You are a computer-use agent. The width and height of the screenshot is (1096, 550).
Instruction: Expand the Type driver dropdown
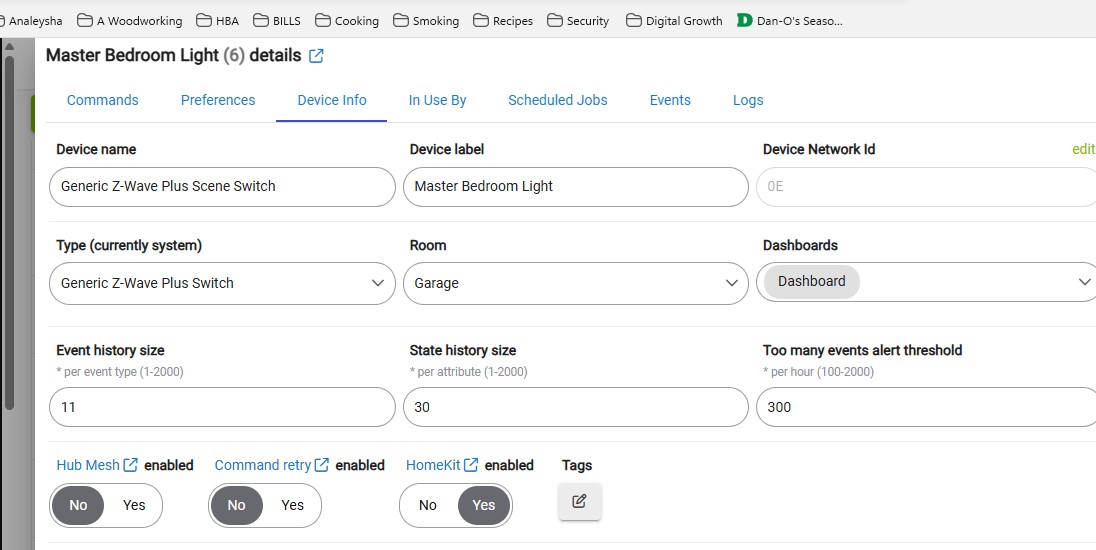point(222,283)
